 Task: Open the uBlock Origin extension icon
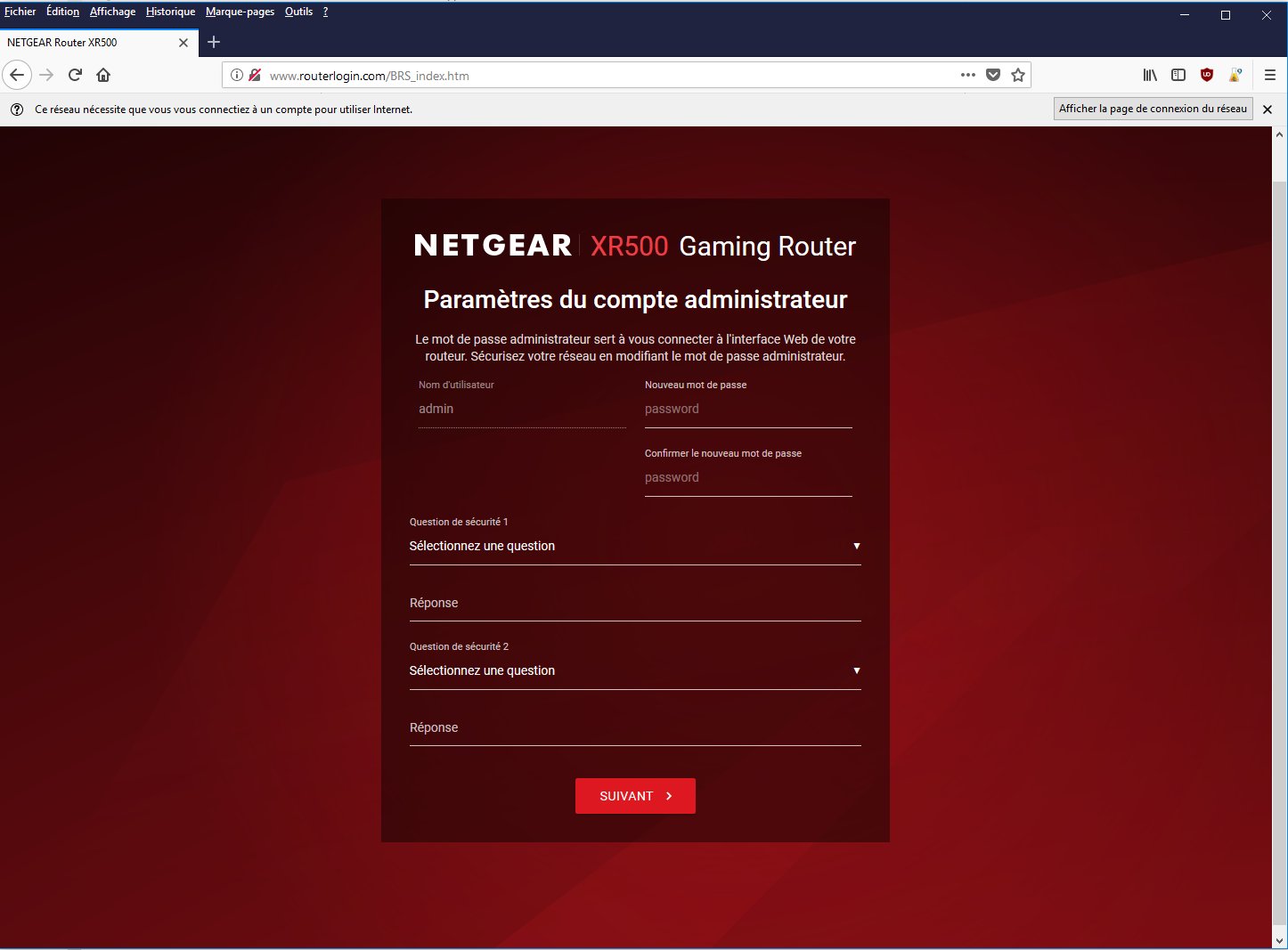tap(1207, 76)
